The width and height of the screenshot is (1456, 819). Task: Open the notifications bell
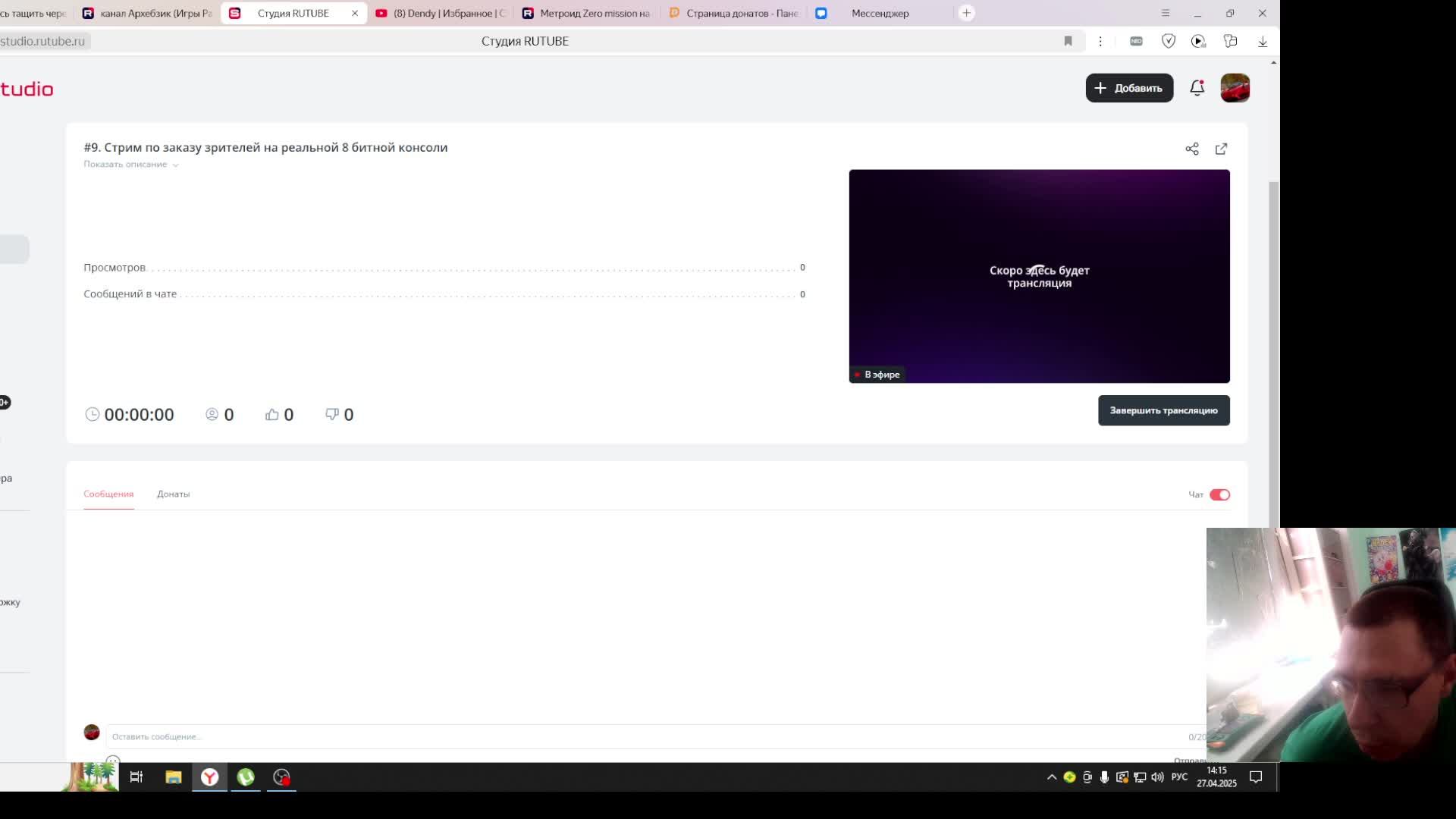[x=1197, y=88]
